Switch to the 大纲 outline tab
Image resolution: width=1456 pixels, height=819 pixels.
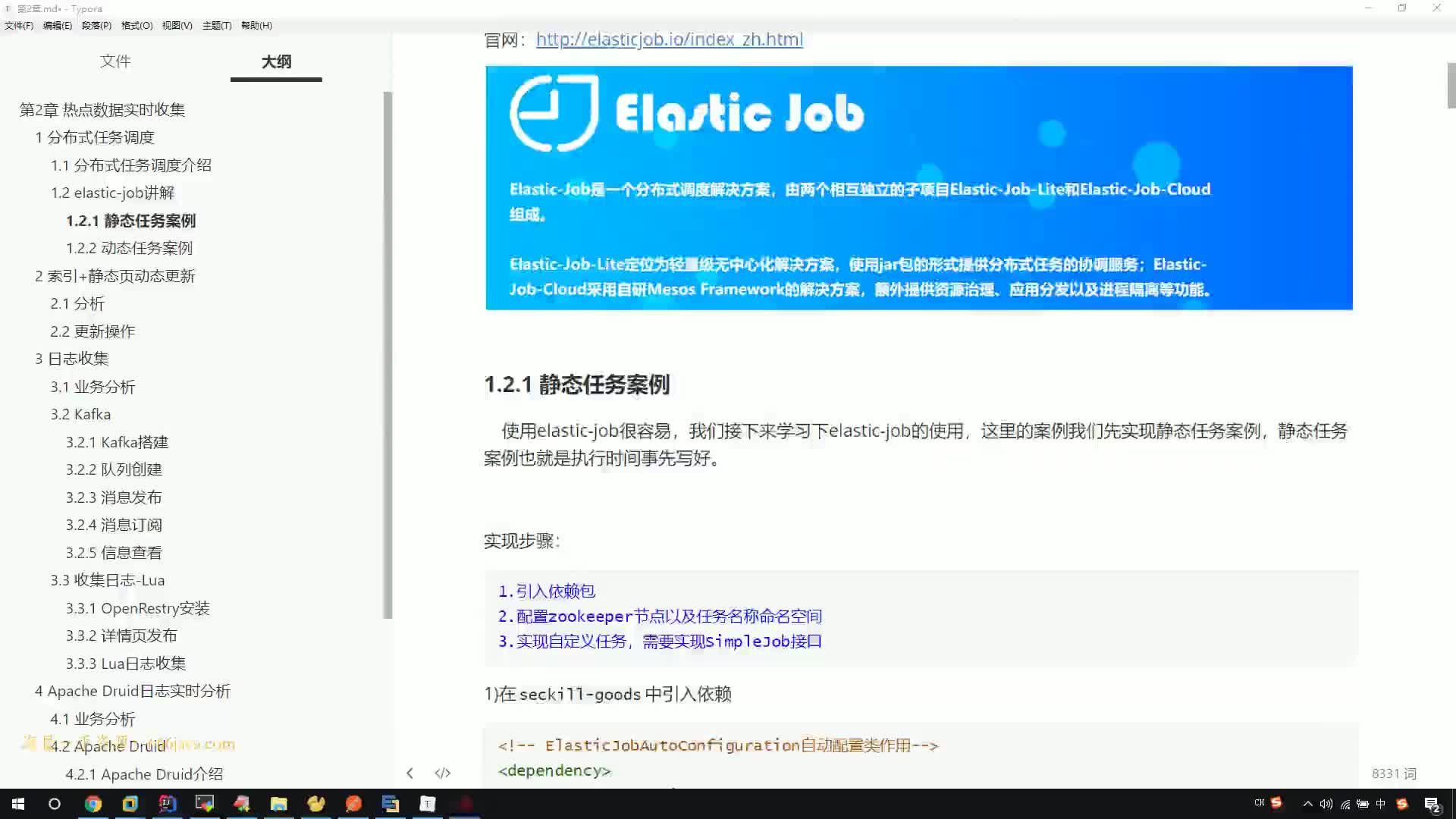tap(276, 61)
